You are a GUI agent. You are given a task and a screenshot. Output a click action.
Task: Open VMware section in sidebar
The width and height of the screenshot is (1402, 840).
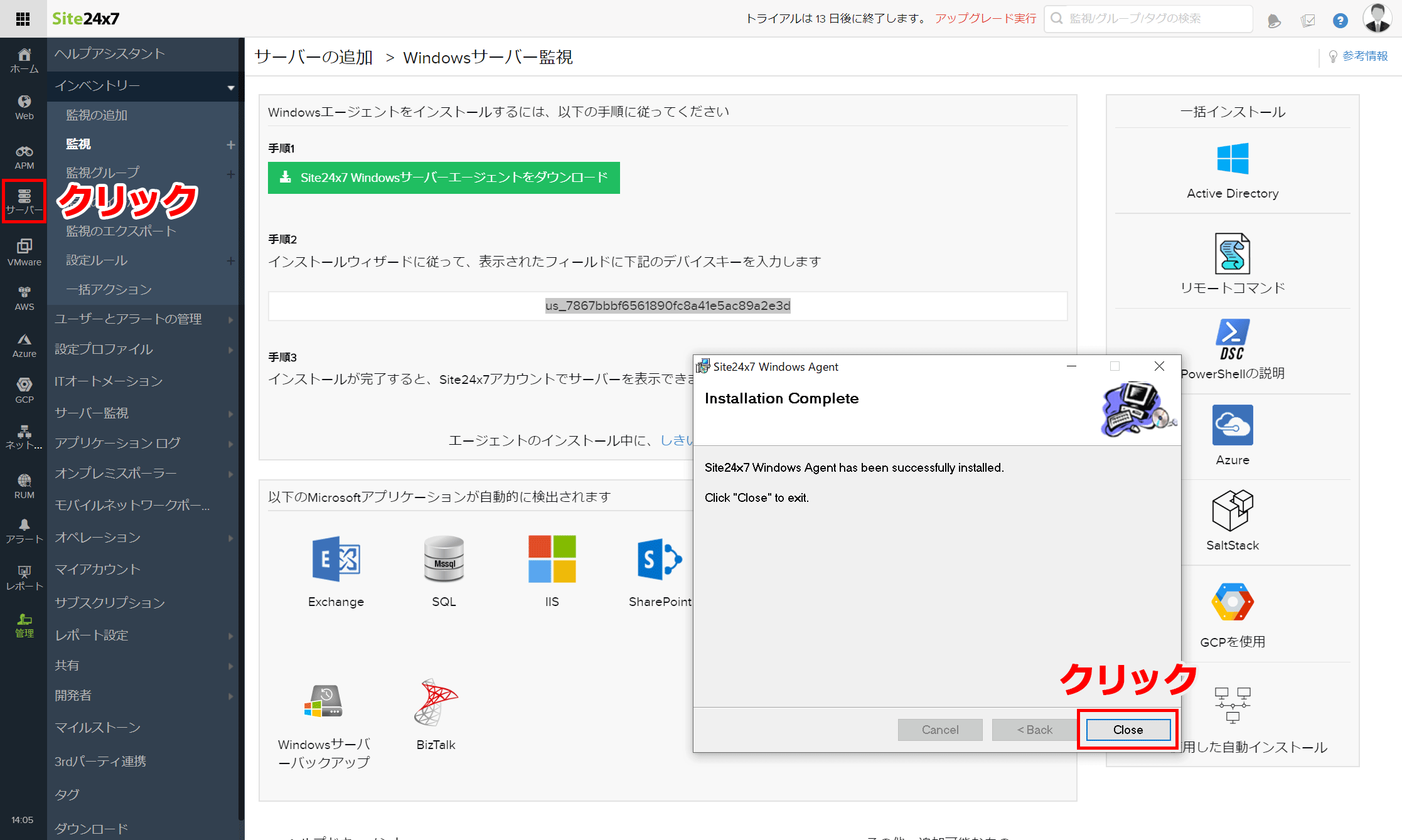24,253
